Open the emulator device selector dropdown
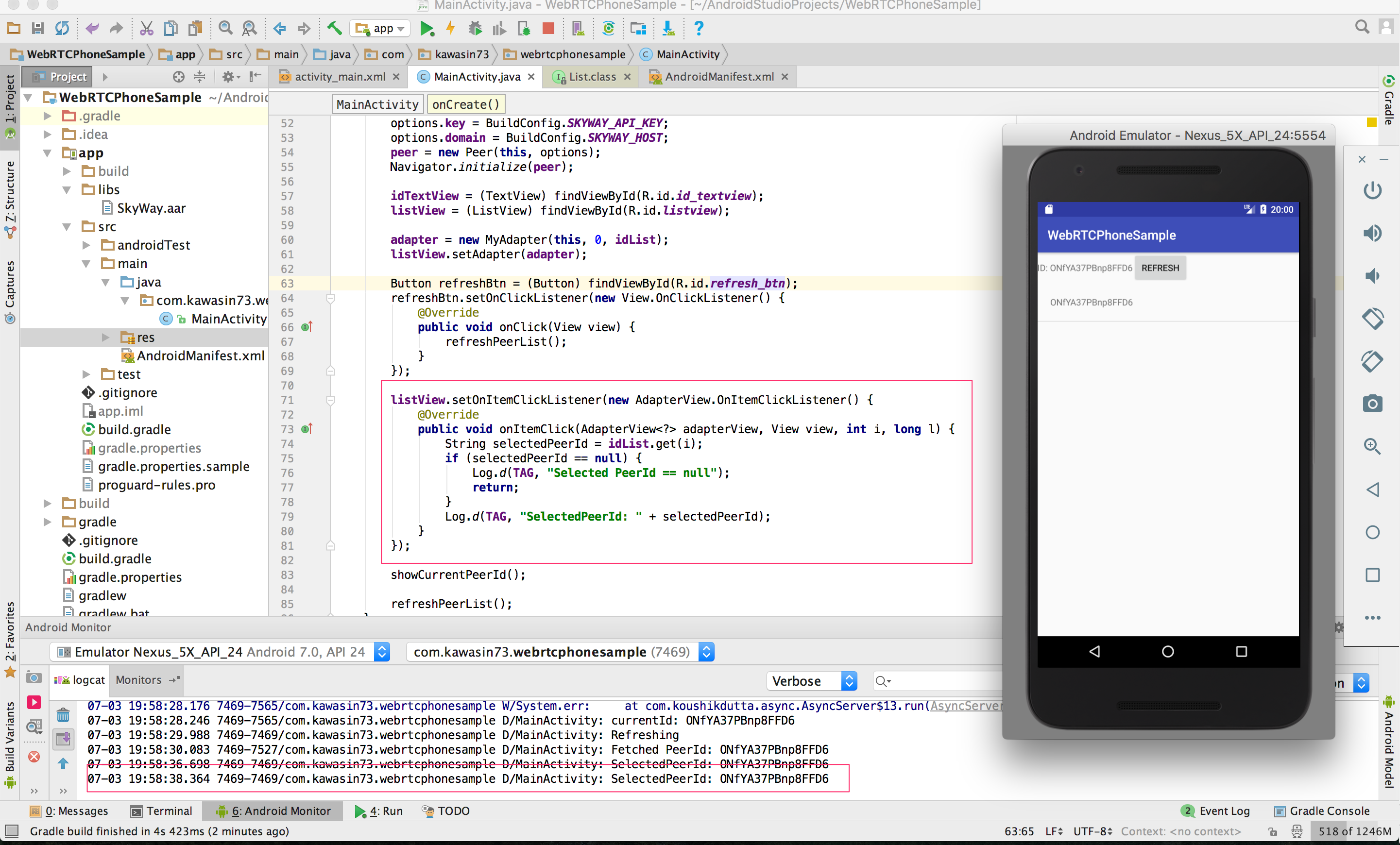1400x845 pixels. pos(382,652)
